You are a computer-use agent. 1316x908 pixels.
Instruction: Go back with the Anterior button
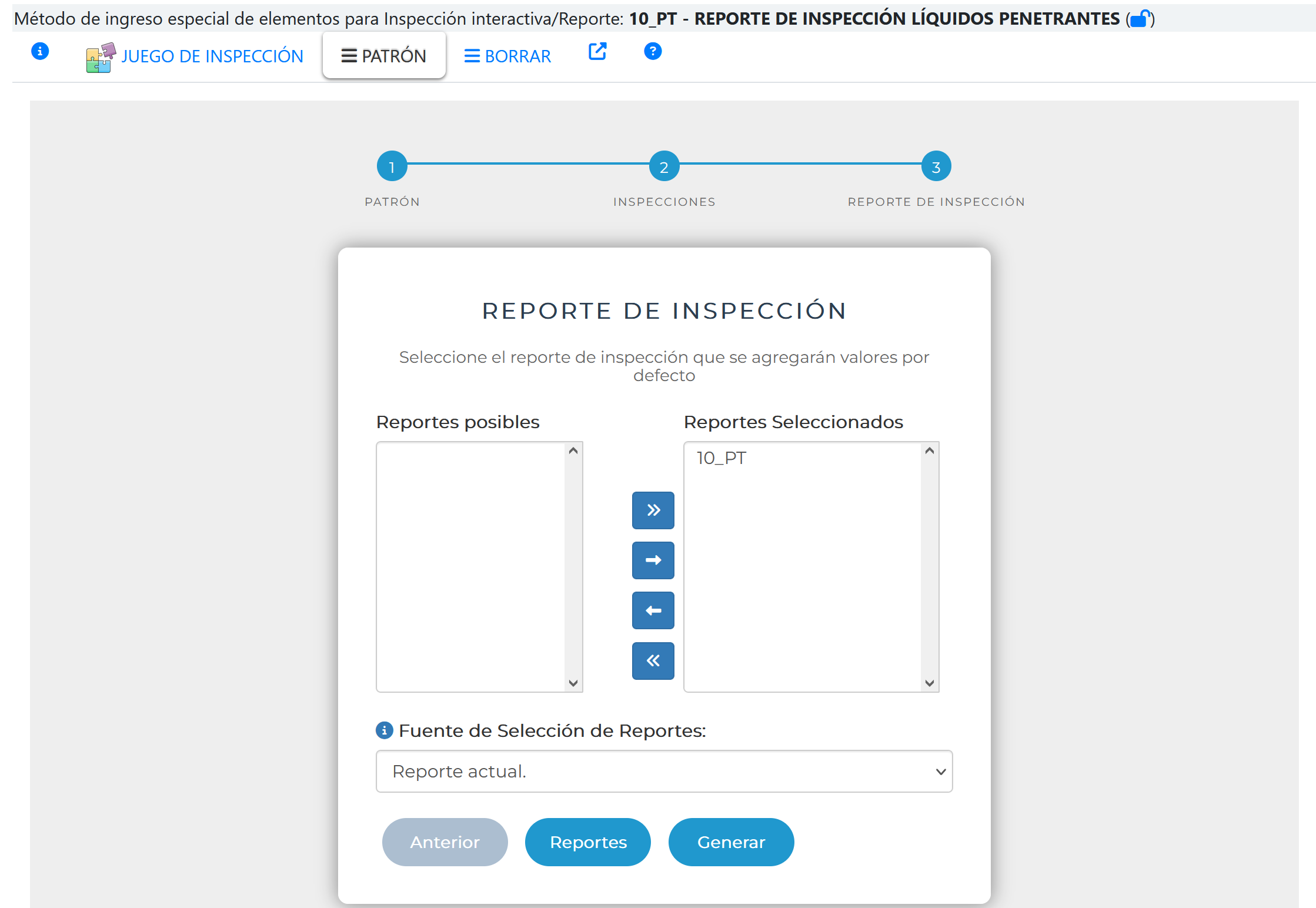(445, 842)
